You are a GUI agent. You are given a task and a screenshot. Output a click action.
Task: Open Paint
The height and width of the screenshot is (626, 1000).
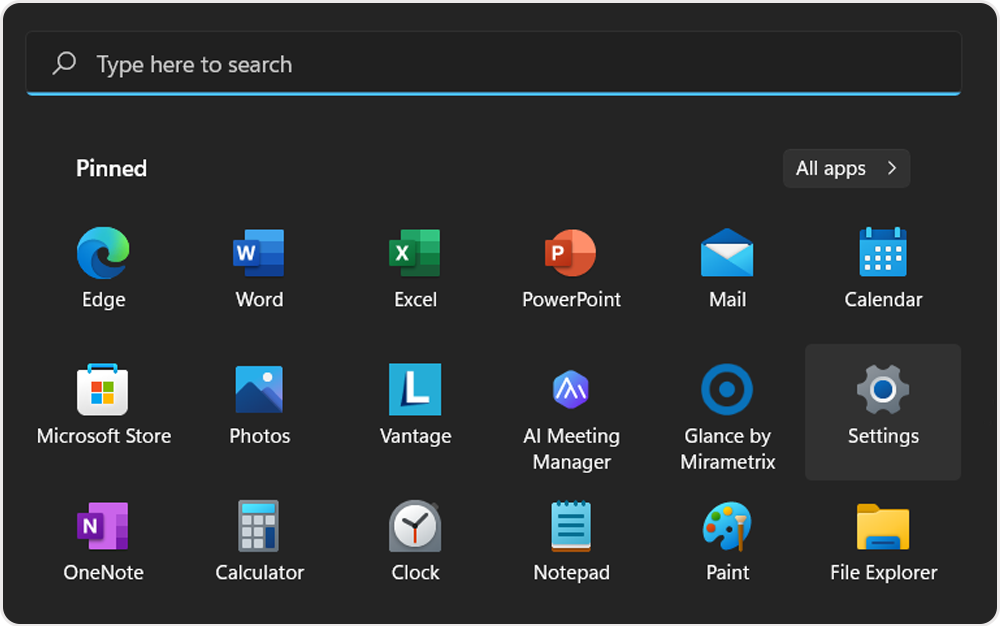point(727,540)
